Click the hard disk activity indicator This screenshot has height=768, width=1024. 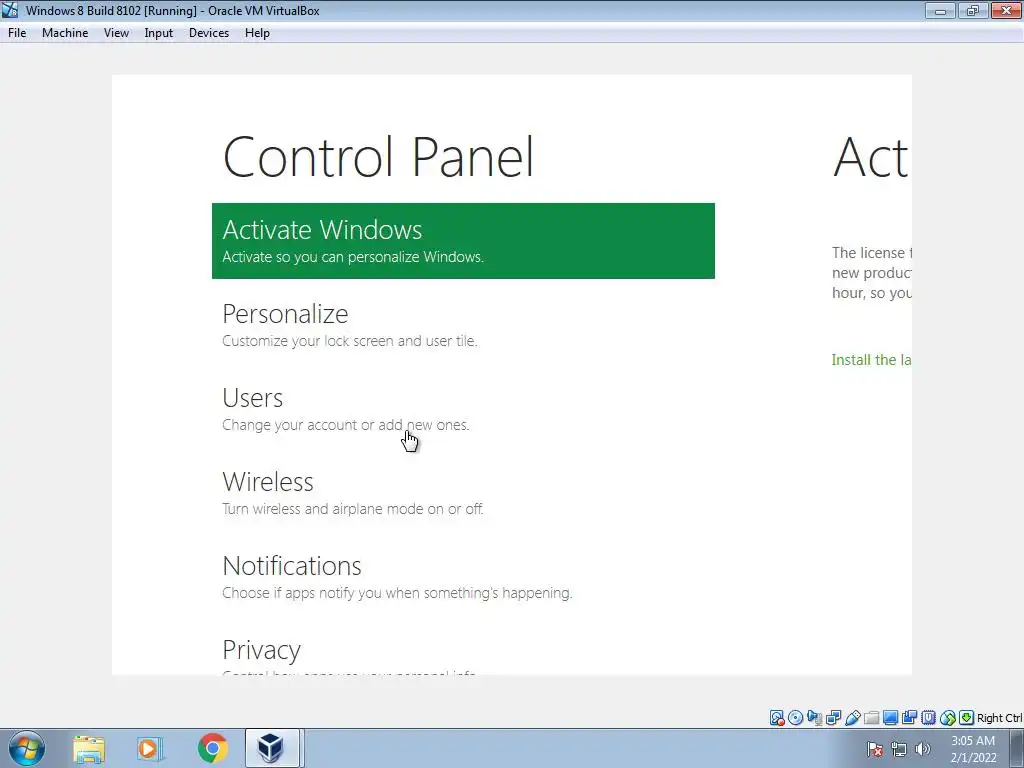(776, 718)
